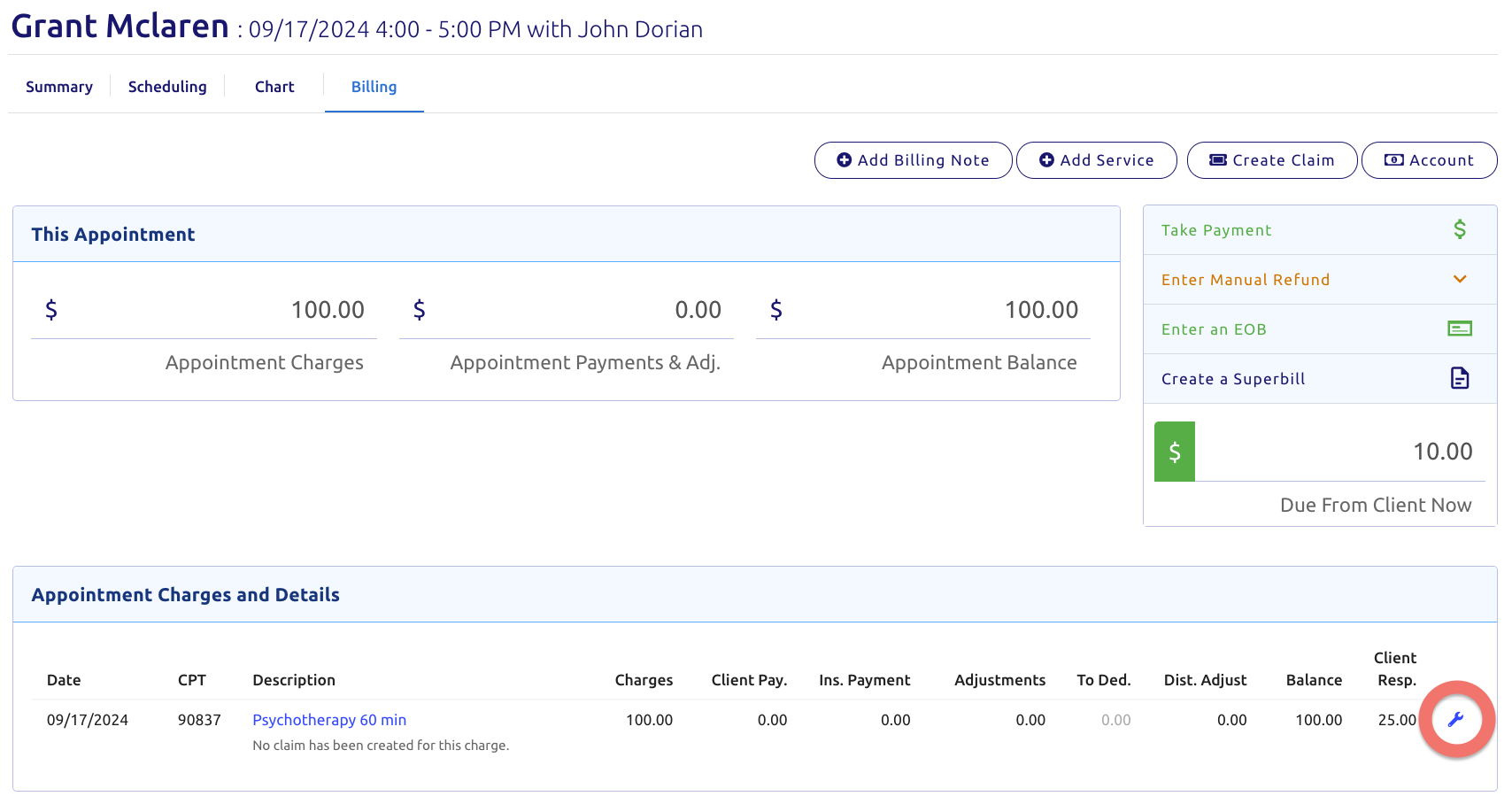This screenshot has width=1512, height=804.
Task: Click the green dollar Due From Client icon
Action: (x=1175, y=452)
